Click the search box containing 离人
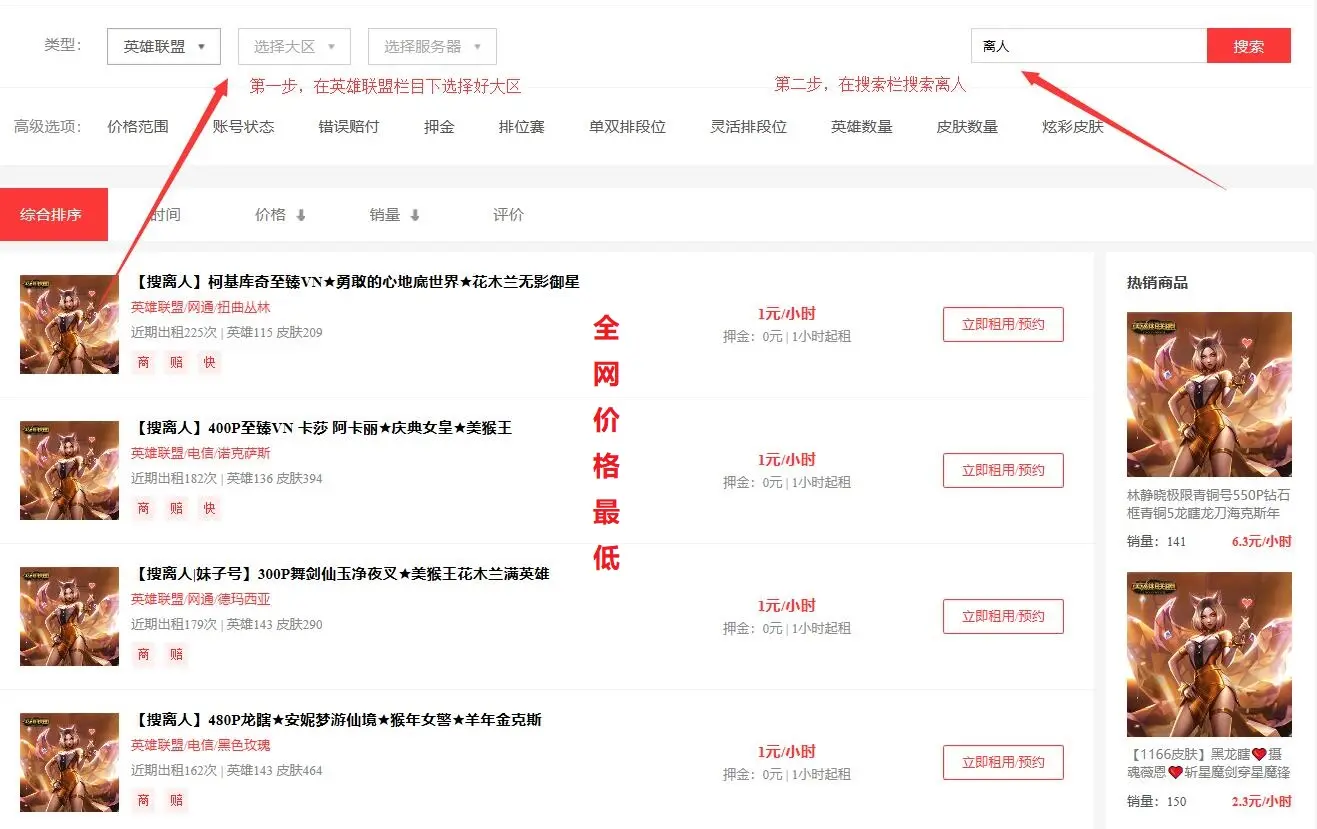The height and width of the screenshot is (829, 1317). 1089,46
